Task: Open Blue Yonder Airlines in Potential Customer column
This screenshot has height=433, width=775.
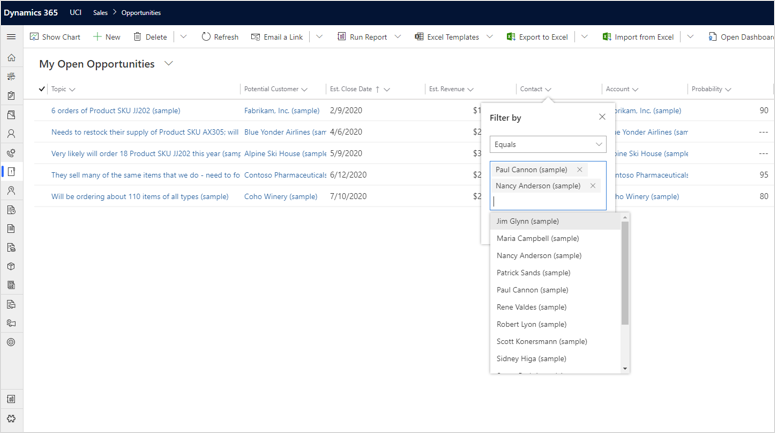Action: 285,132
